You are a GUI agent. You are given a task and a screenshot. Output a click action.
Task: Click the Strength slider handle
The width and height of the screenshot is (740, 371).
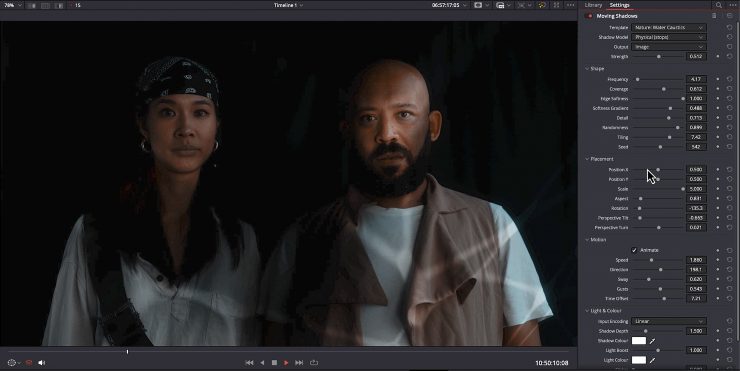click(659, 57)
